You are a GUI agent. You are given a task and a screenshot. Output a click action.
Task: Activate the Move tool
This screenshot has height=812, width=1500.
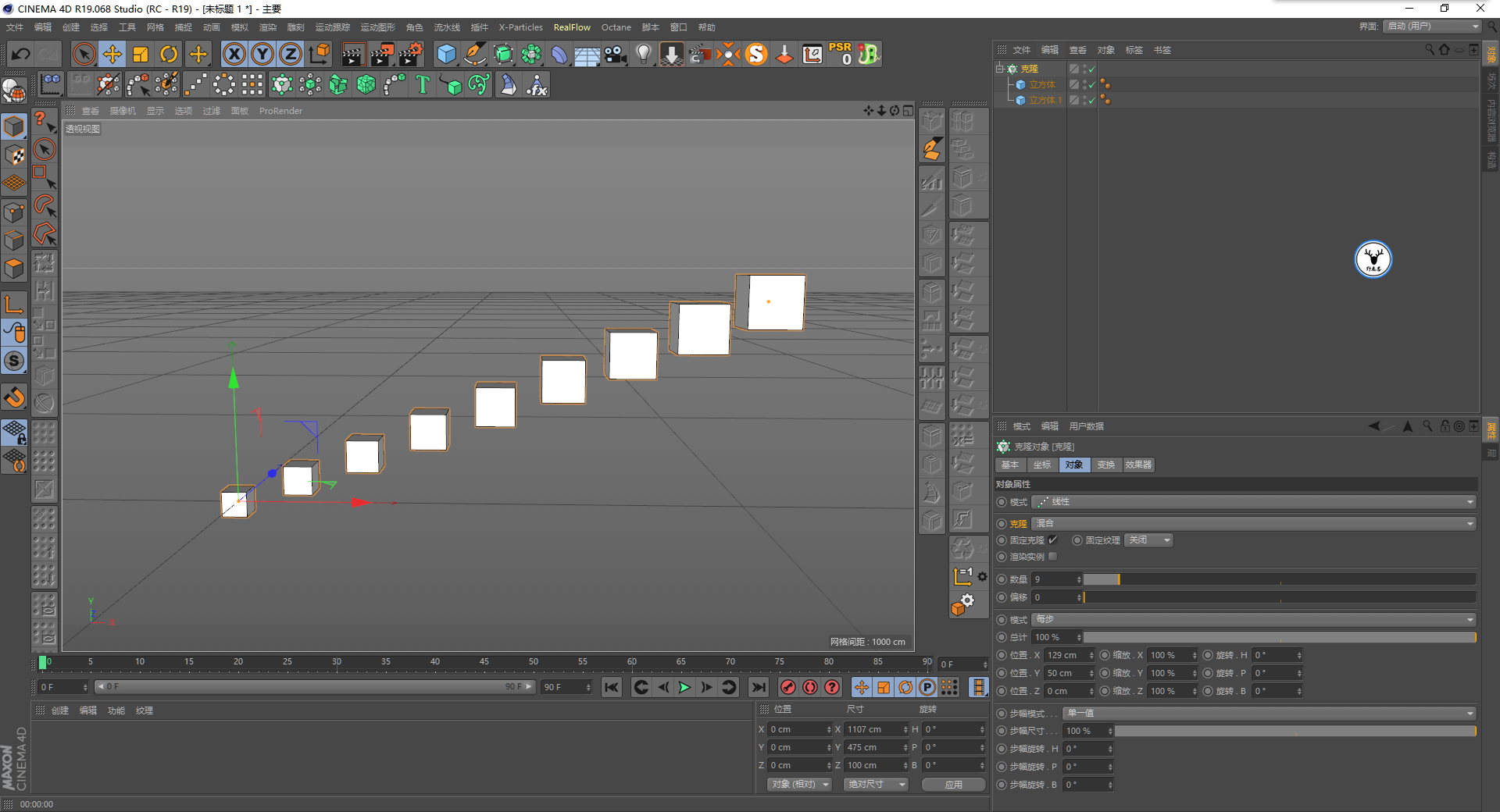pyautogui.click(x=112, y=54)
